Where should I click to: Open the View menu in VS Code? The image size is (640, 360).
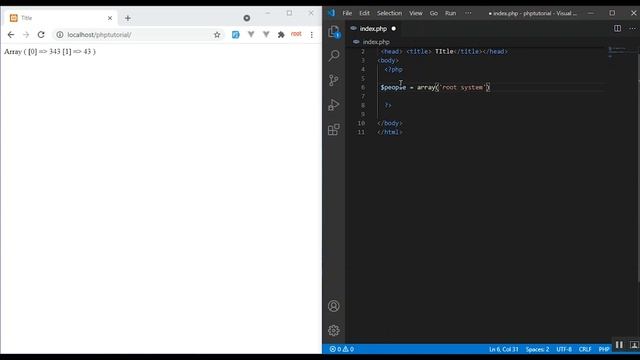click(416, 13)
